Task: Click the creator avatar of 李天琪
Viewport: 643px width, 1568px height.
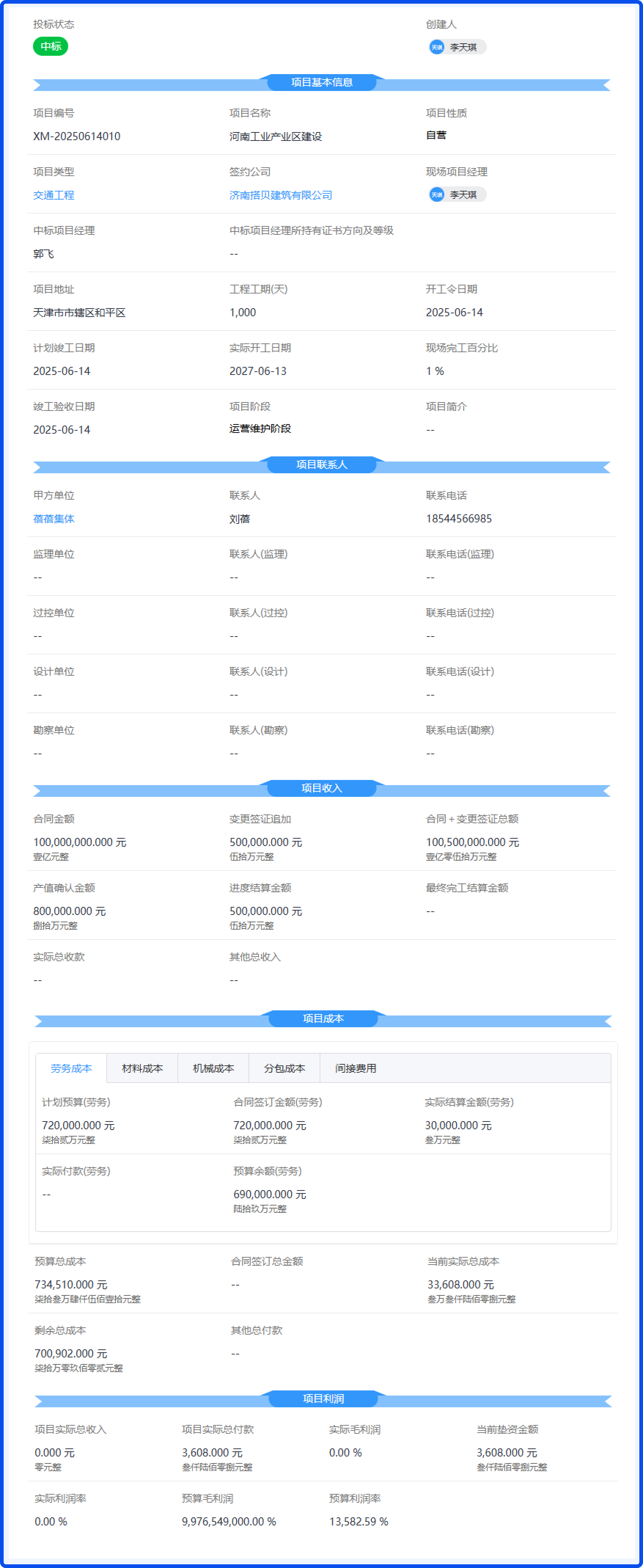Action: (x=437, y=47)
